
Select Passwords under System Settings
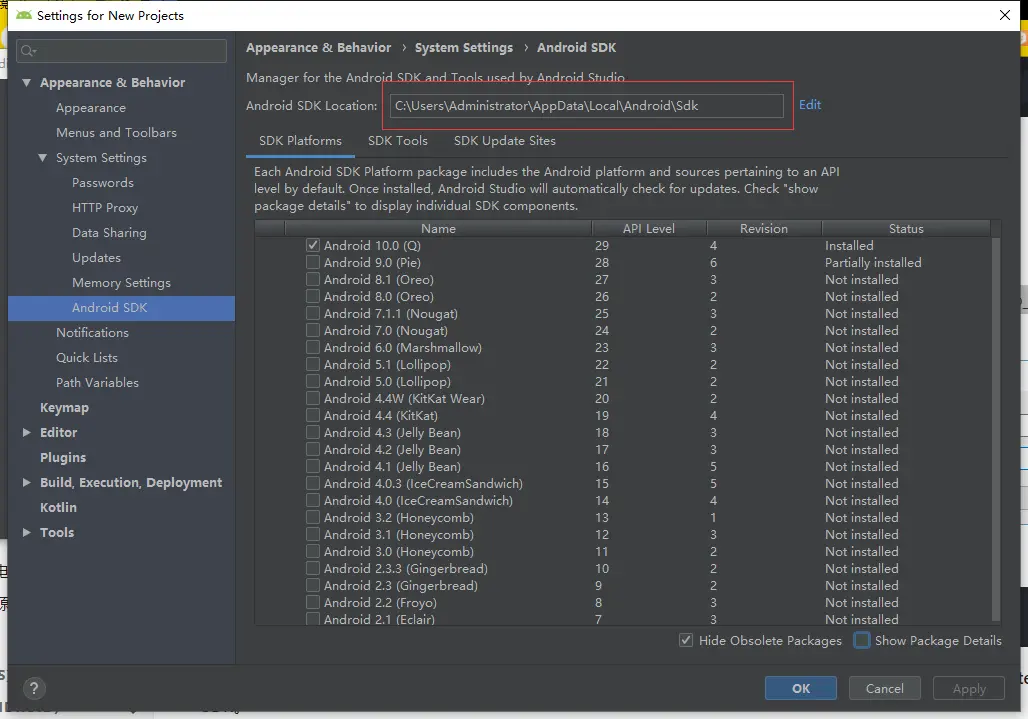coord(102,183)
